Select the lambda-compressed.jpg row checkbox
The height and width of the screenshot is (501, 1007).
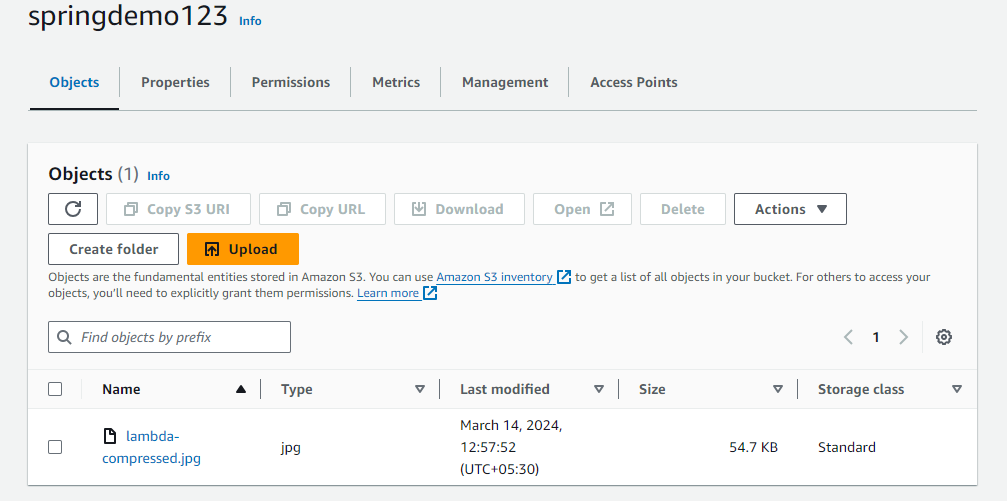[55, 447]
